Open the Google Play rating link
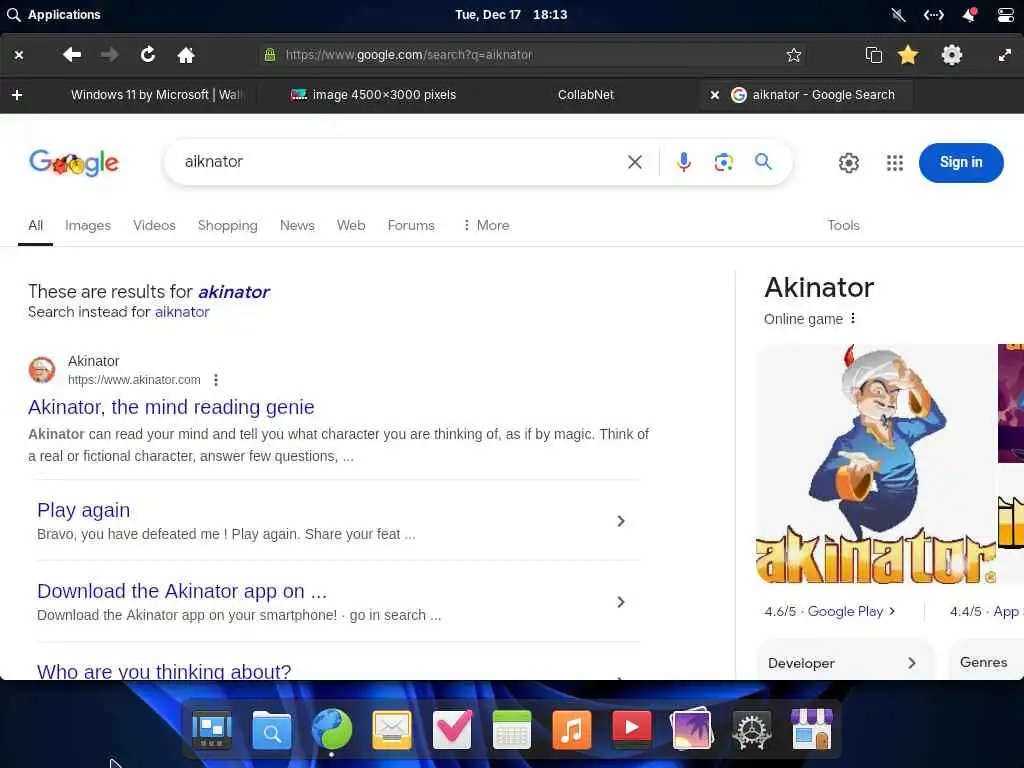This screenshot has width=1024, height=768. [x=852, y=611]
